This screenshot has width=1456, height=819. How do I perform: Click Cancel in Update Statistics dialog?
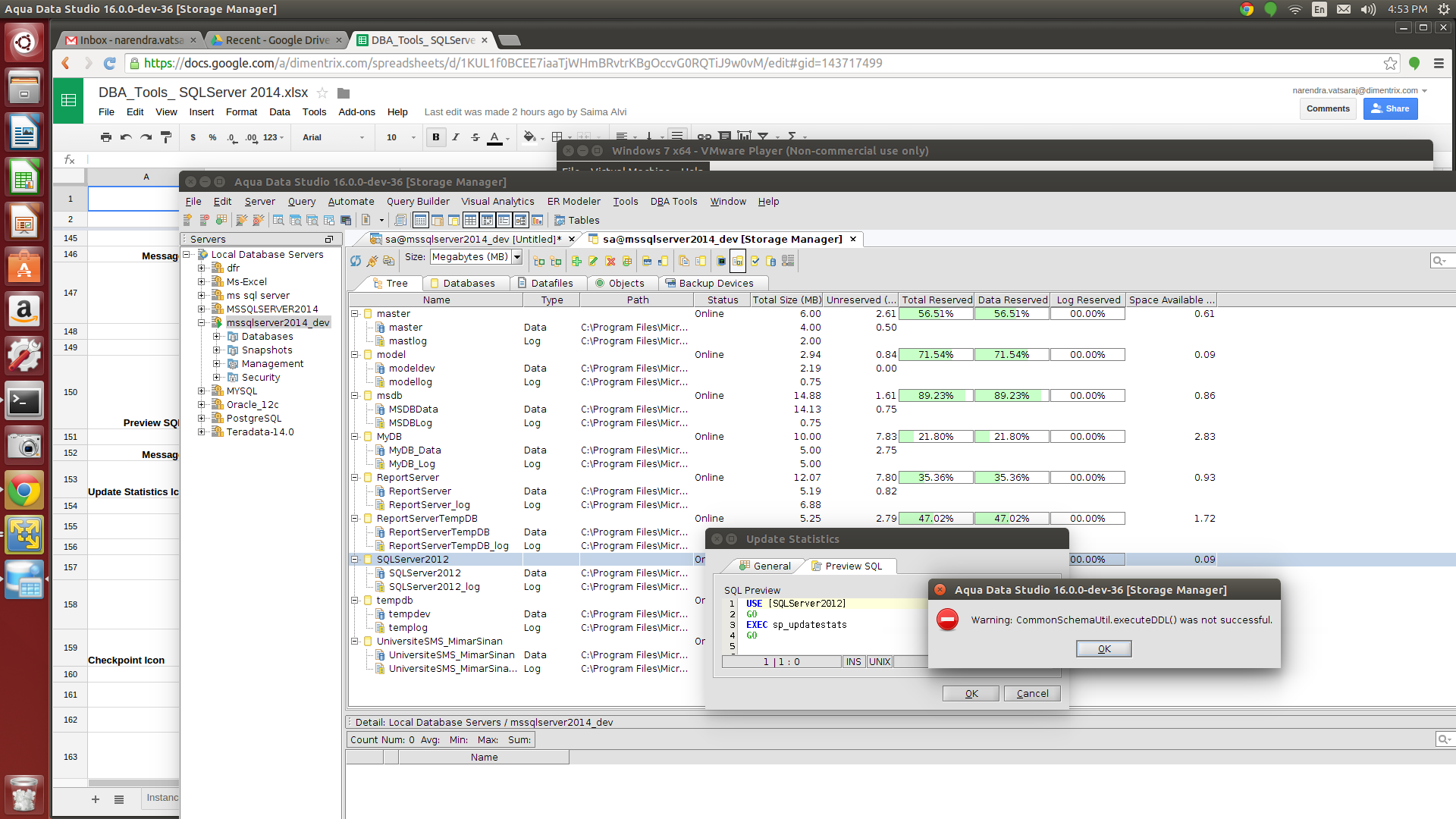tap(1031, 694)
